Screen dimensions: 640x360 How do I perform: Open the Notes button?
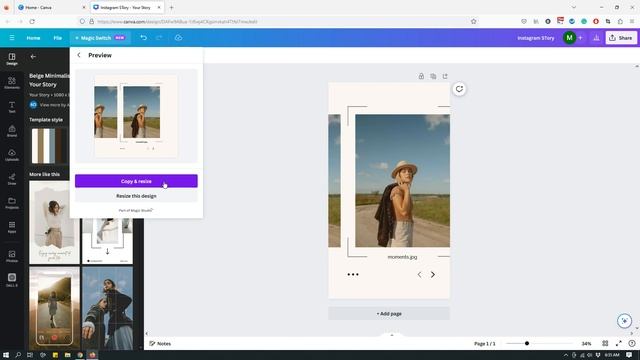click(160, 343)
